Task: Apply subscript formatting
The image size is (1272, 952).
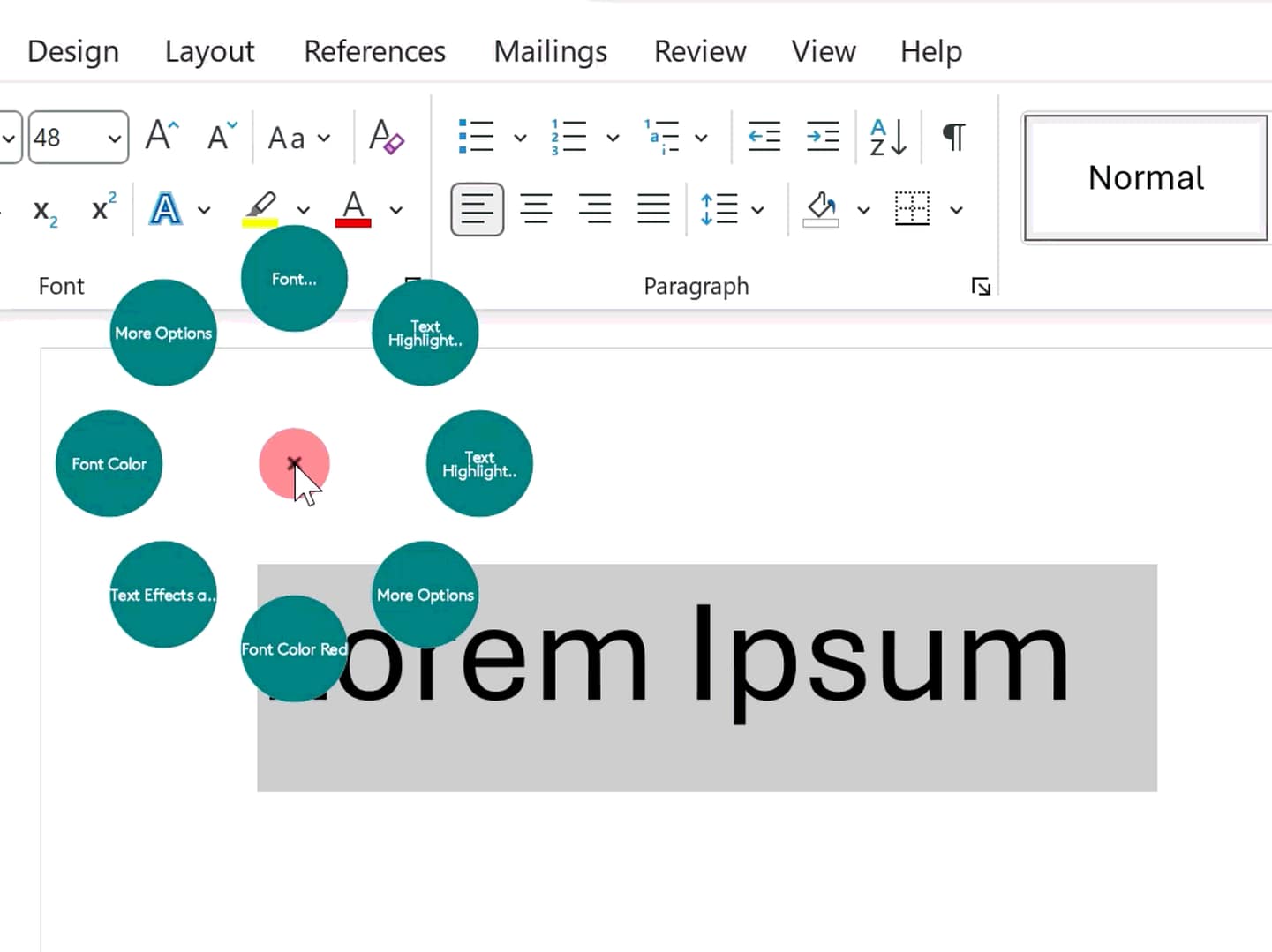Action: coord(45,210)
